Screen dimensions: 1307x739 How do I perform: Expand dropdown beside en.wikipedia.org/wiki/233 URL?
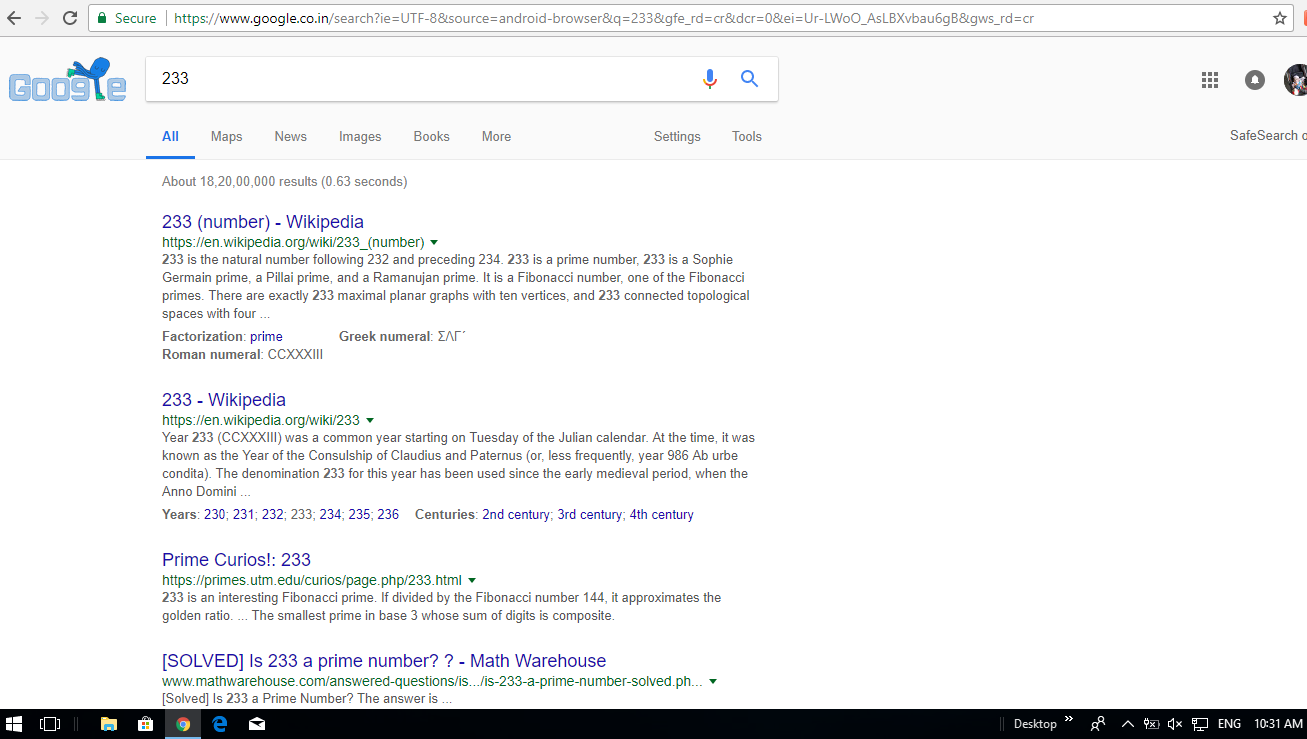pos(370,421)
